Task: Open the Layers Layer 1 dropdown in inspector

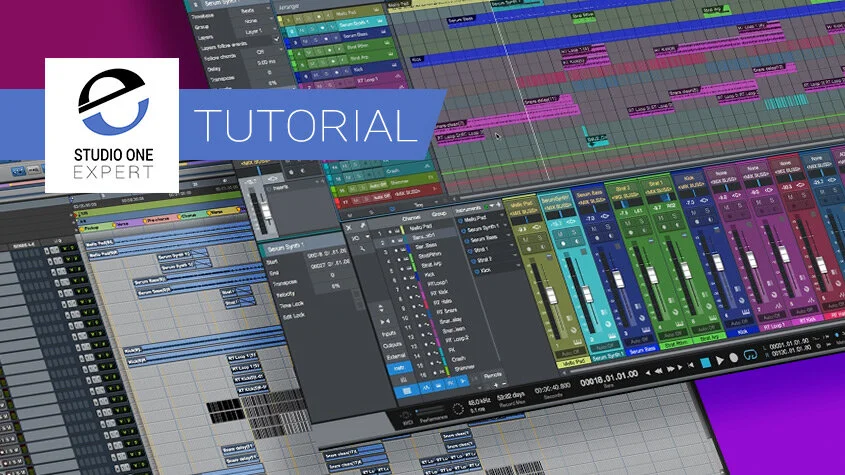Action: pyautogui.click(x=255, y=32)
